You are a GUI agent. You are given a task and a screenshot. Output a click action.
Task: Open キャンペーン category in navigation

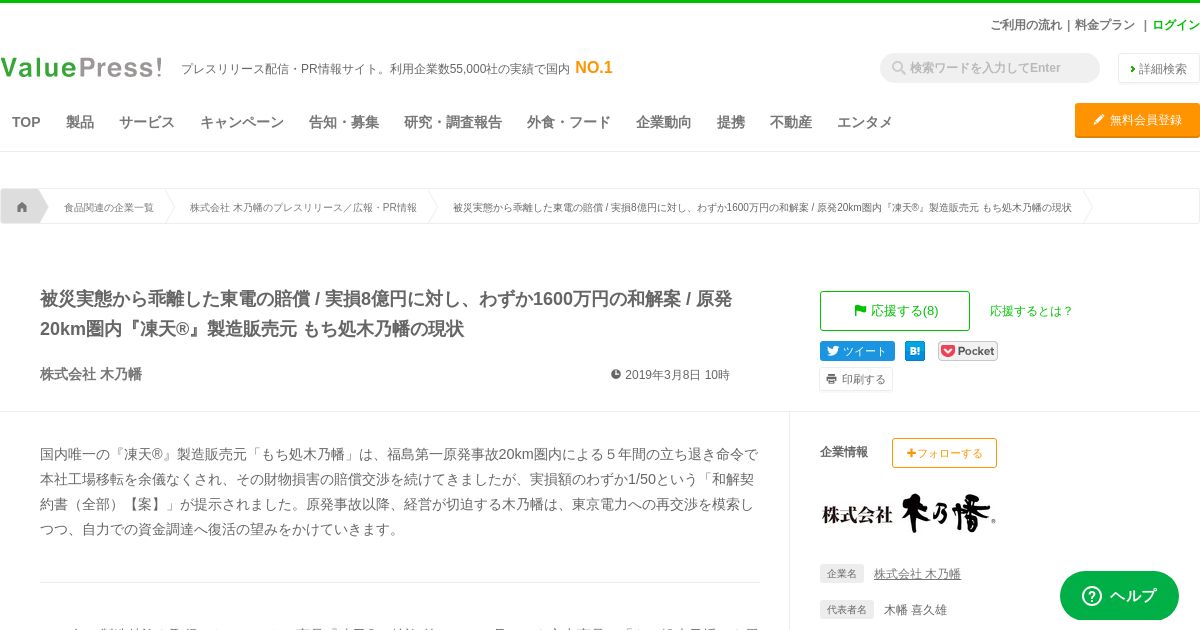pyautogui.click(x=242, y=122)
